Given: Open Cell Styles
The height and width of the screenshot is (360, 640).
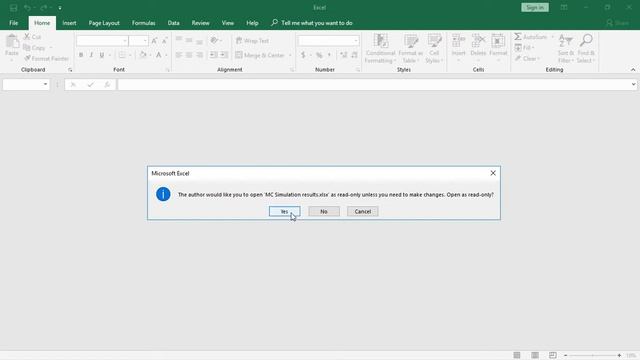Looking at the screenshot, I should (434, 49).
